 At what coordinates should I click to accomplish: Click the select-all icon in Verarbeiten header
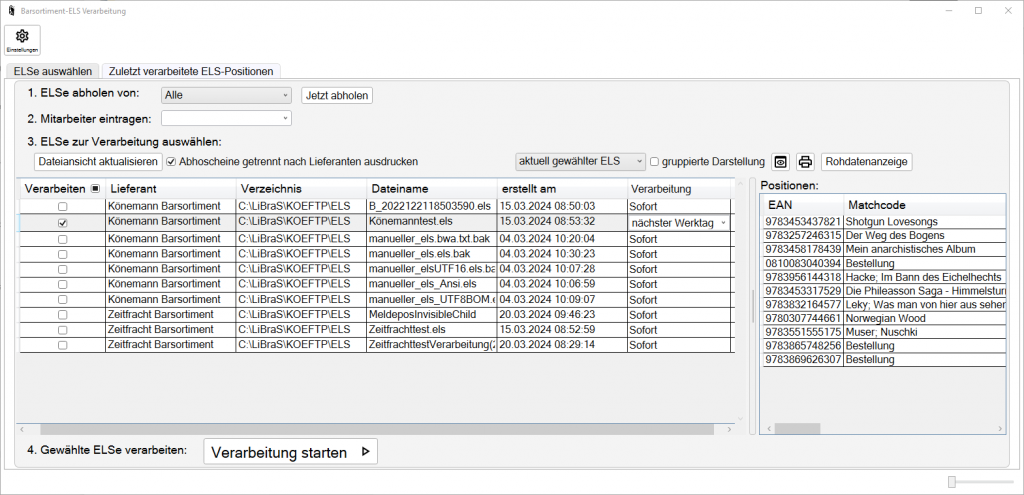tap(95, 188)
